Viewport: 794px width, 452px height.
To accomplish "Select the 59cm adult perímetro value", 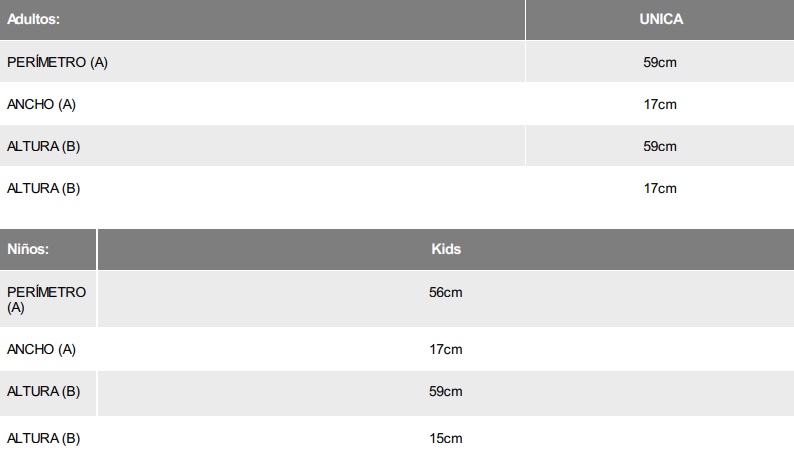I will click(x=660, y=62).
